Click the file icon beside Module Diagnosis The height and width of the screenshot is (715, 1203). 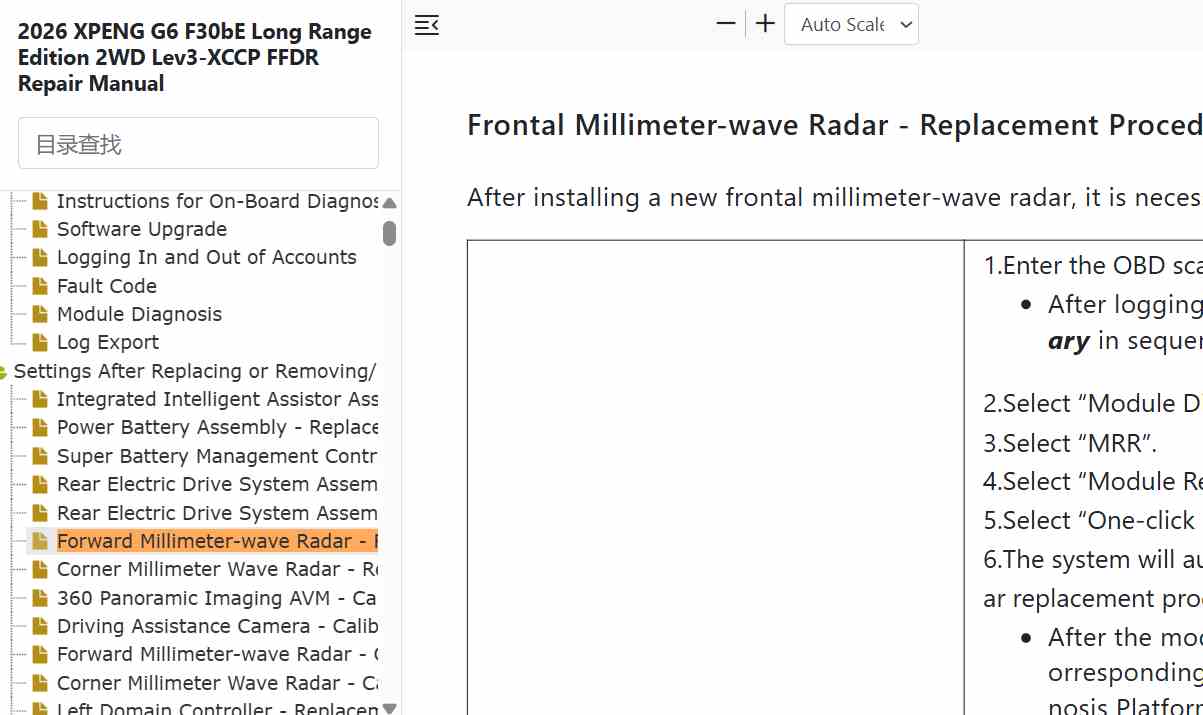[x=40, y=314]
